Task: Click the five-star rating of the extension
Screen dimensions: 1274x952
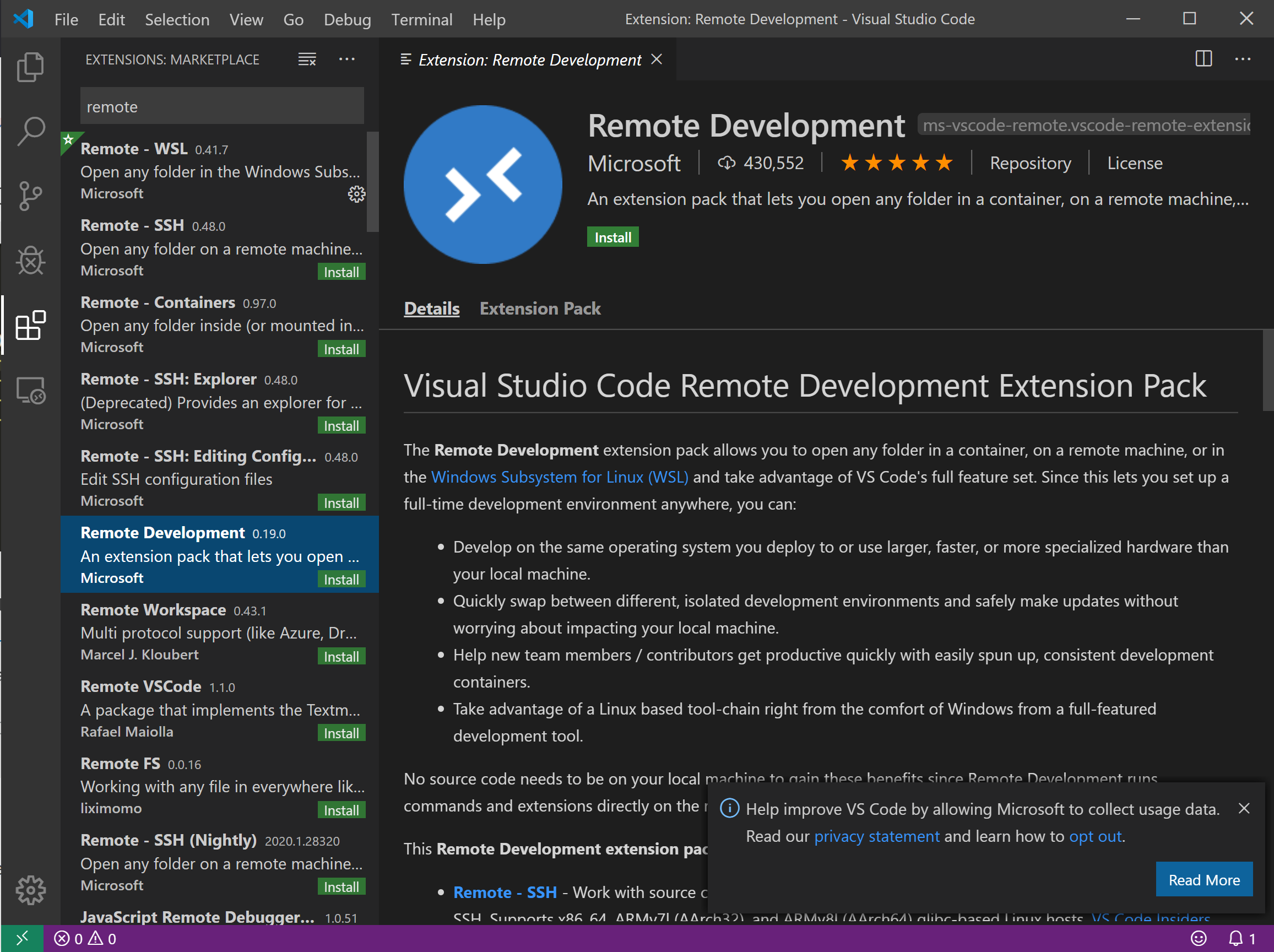Action: [x=896, y=163]
